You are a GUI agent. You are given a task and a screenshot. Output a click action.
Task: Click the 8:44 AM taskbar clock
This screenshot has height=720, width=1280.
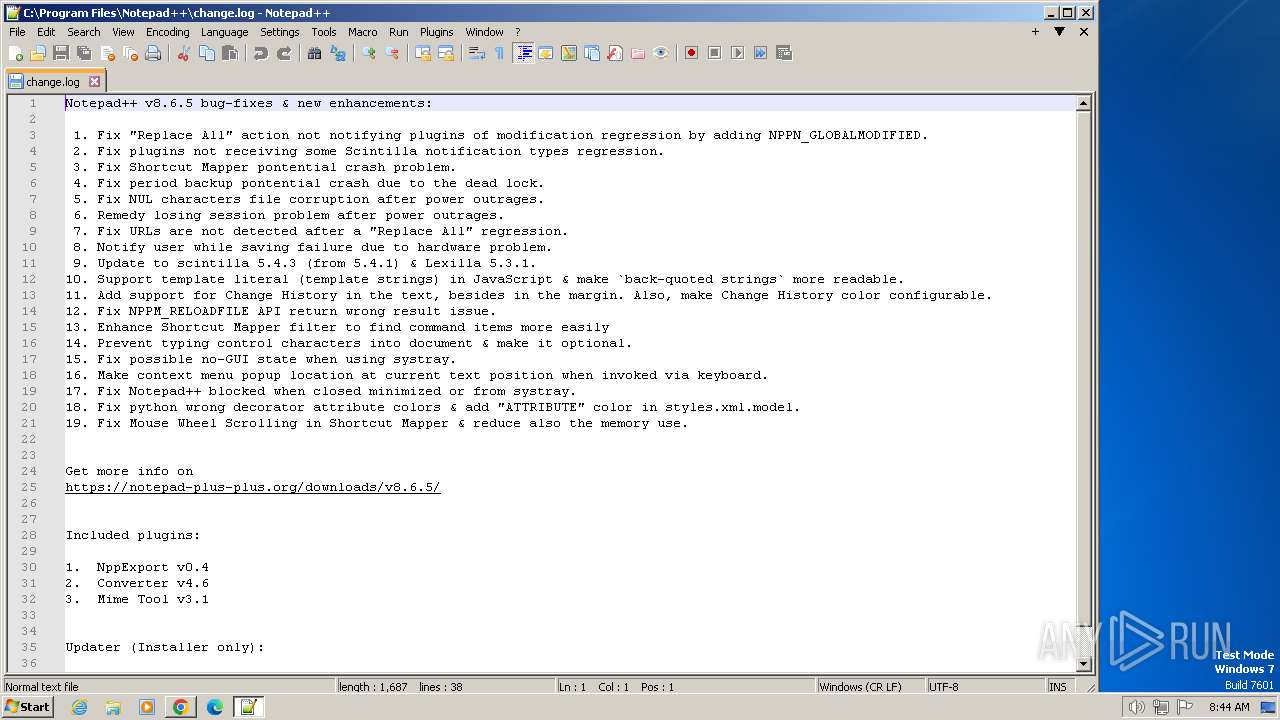(x=1229, y=707)
